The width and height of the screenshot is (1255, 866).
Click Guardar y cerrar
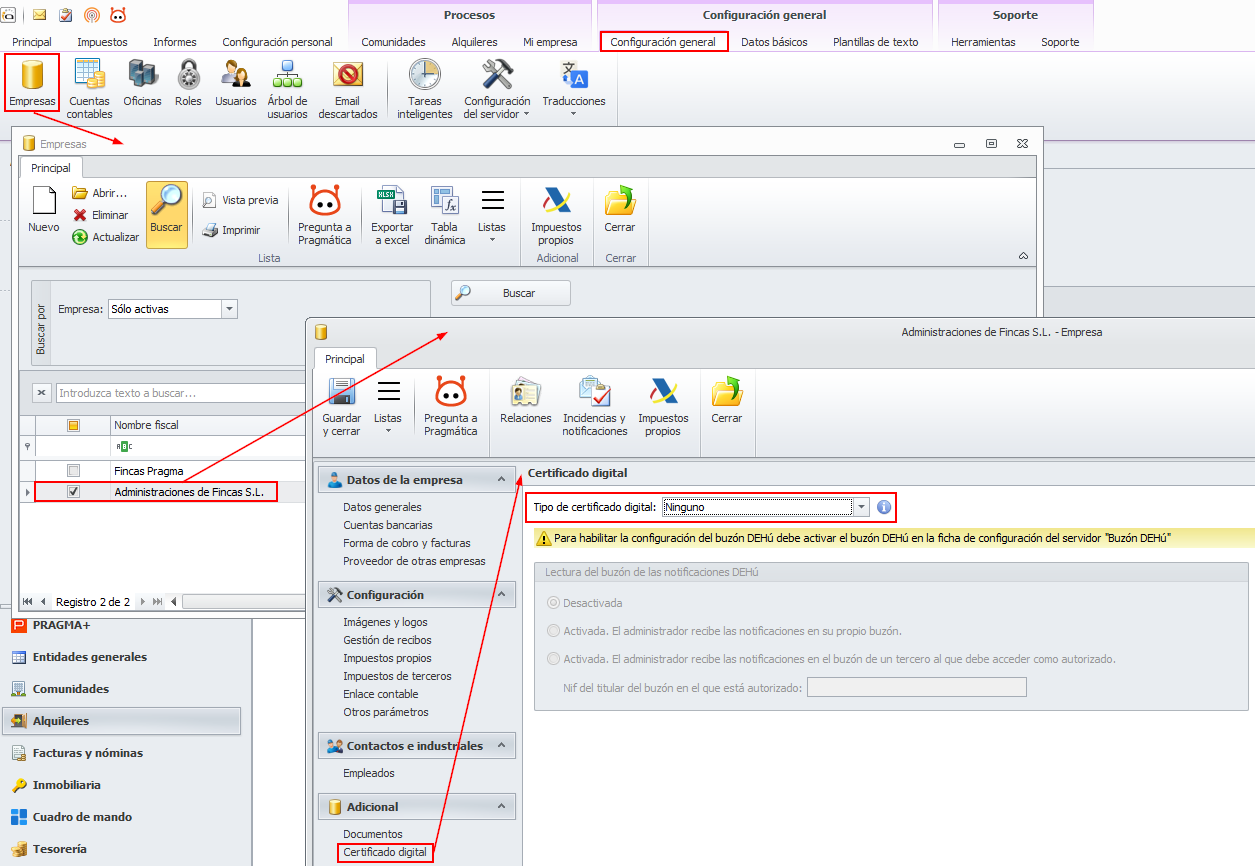(342, 407)
